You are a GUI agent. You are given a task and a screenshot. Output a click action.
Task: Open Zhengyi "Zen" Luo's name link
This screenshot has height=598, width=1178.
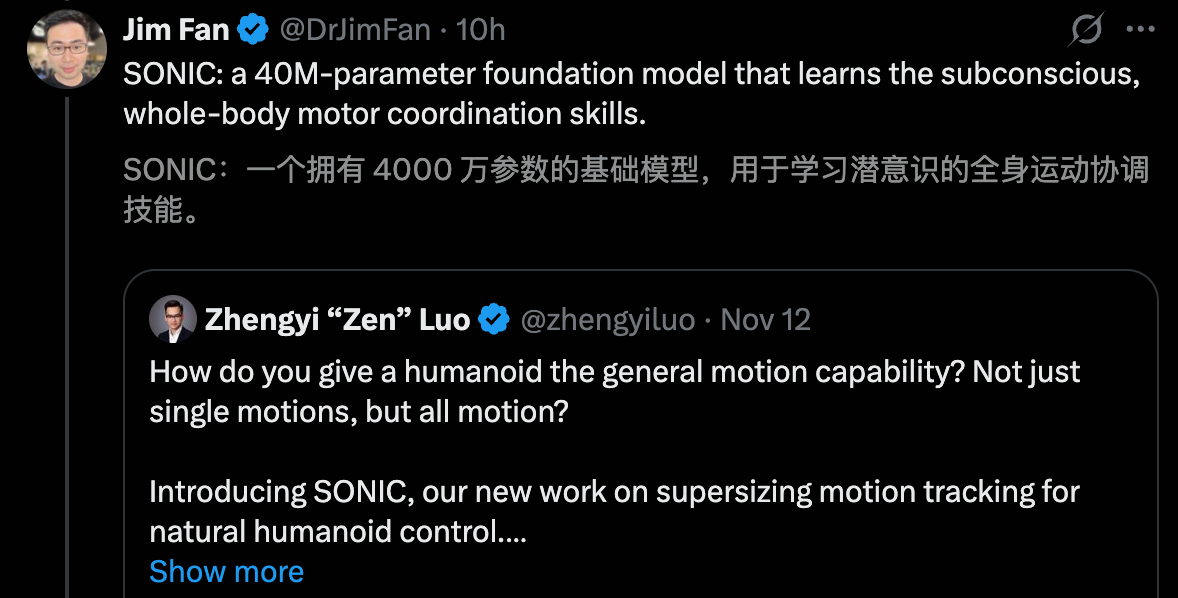(337, 319)
